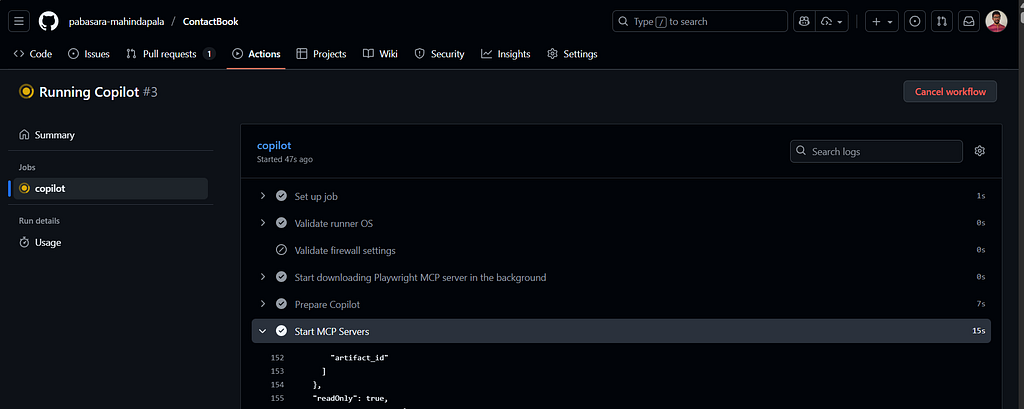The height and width of the screenshot is (409, 1024).
Task: Click the GitHub logo
Action: coord(48,21)
